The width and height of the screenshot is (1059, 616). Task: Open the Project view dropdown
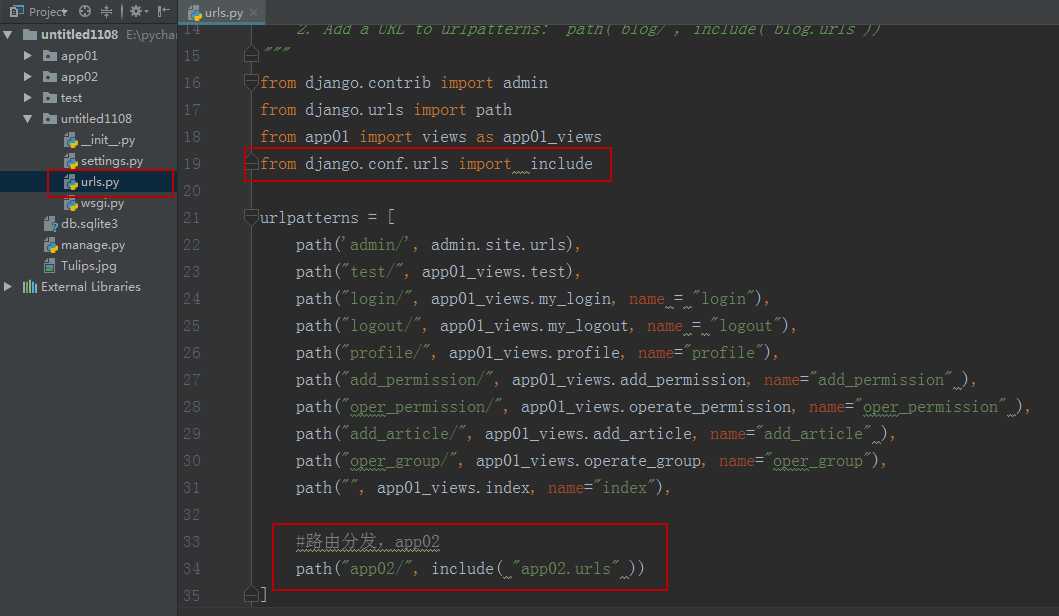[x=48, y=11]
